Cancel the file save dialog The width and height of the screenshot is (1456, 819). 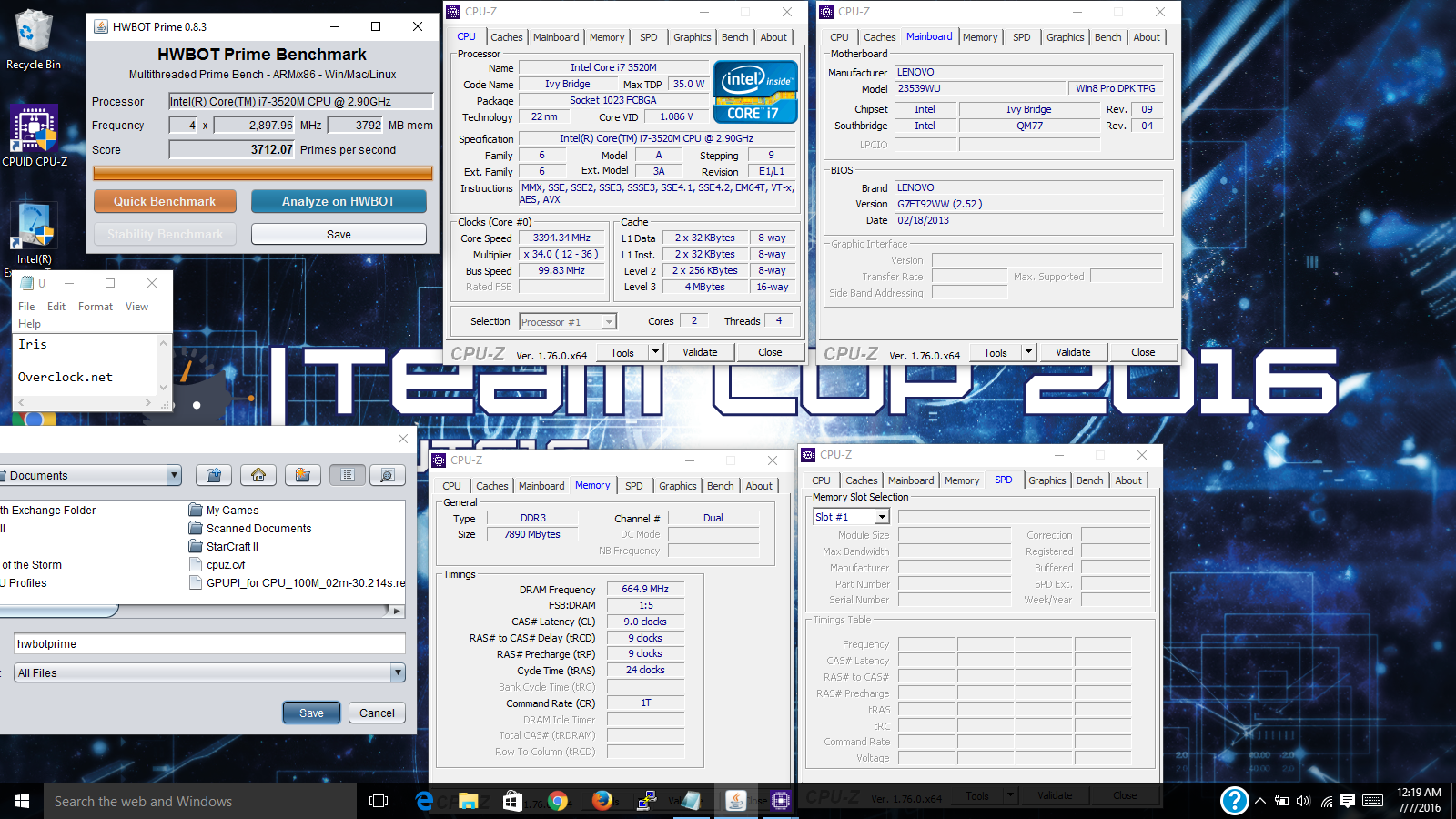pyautogui.click(x=377, y=713)
